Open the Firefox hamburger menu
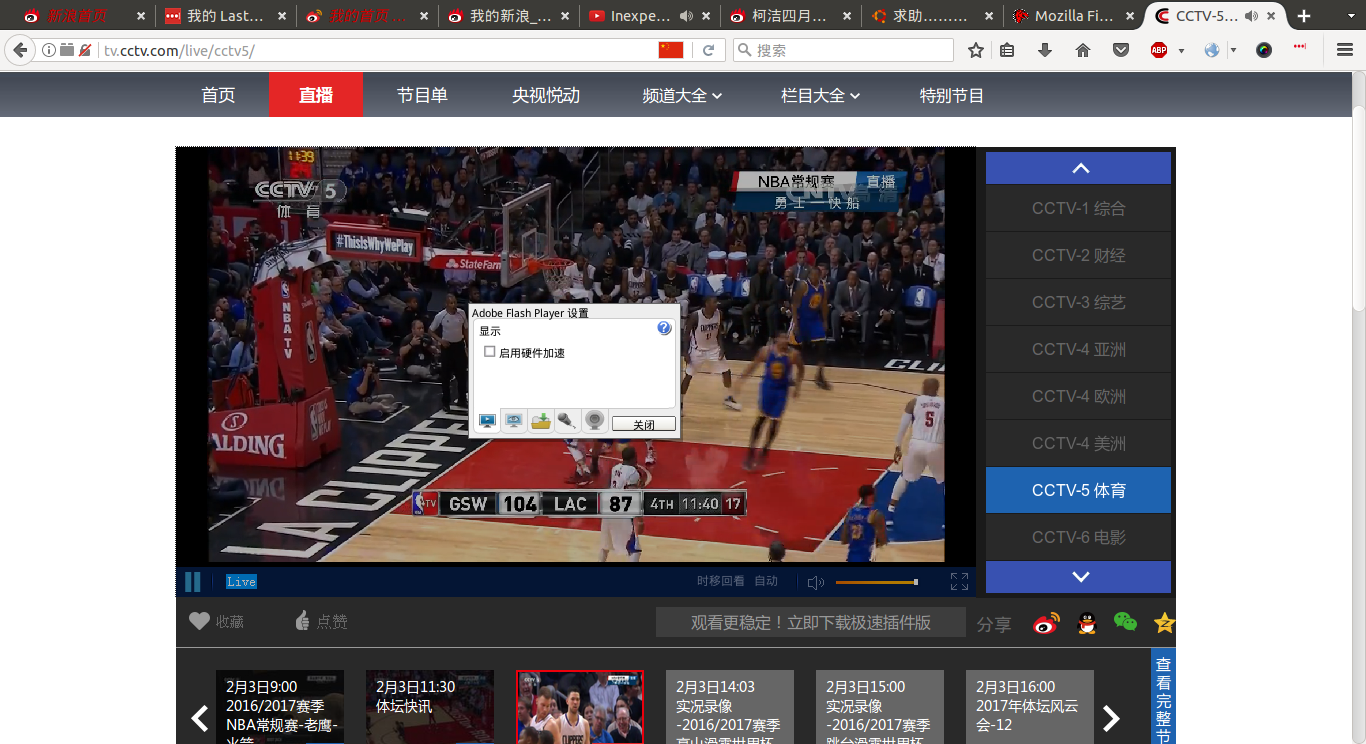Viewport: 1366px width, 744px height. [x=1345, y=50]
